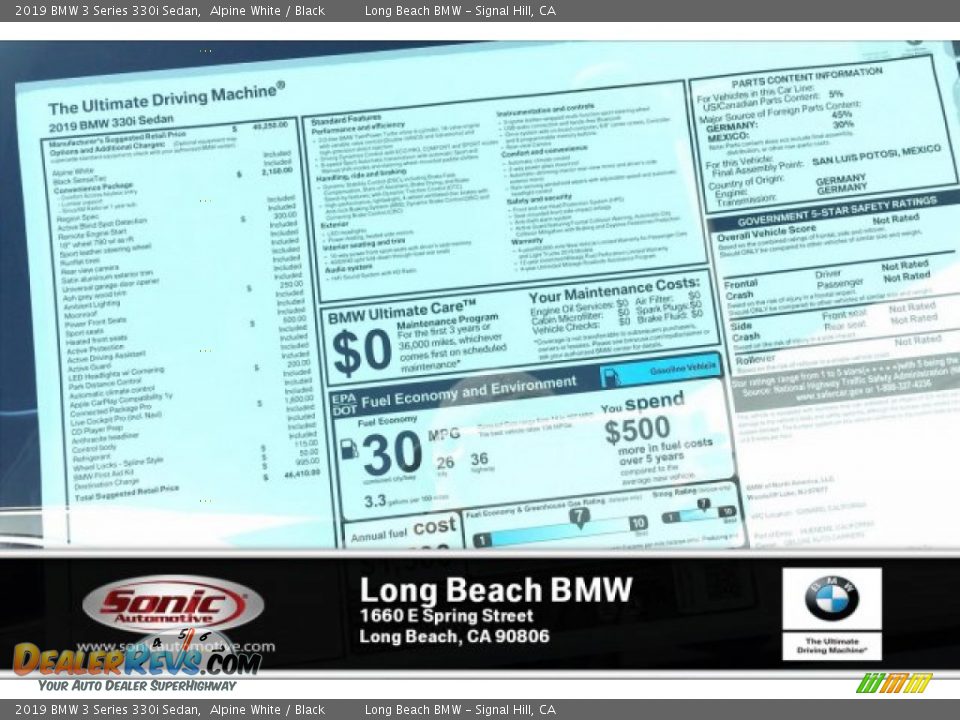Click the 'Frontal Crash' rating label

[x=740, y=290]
